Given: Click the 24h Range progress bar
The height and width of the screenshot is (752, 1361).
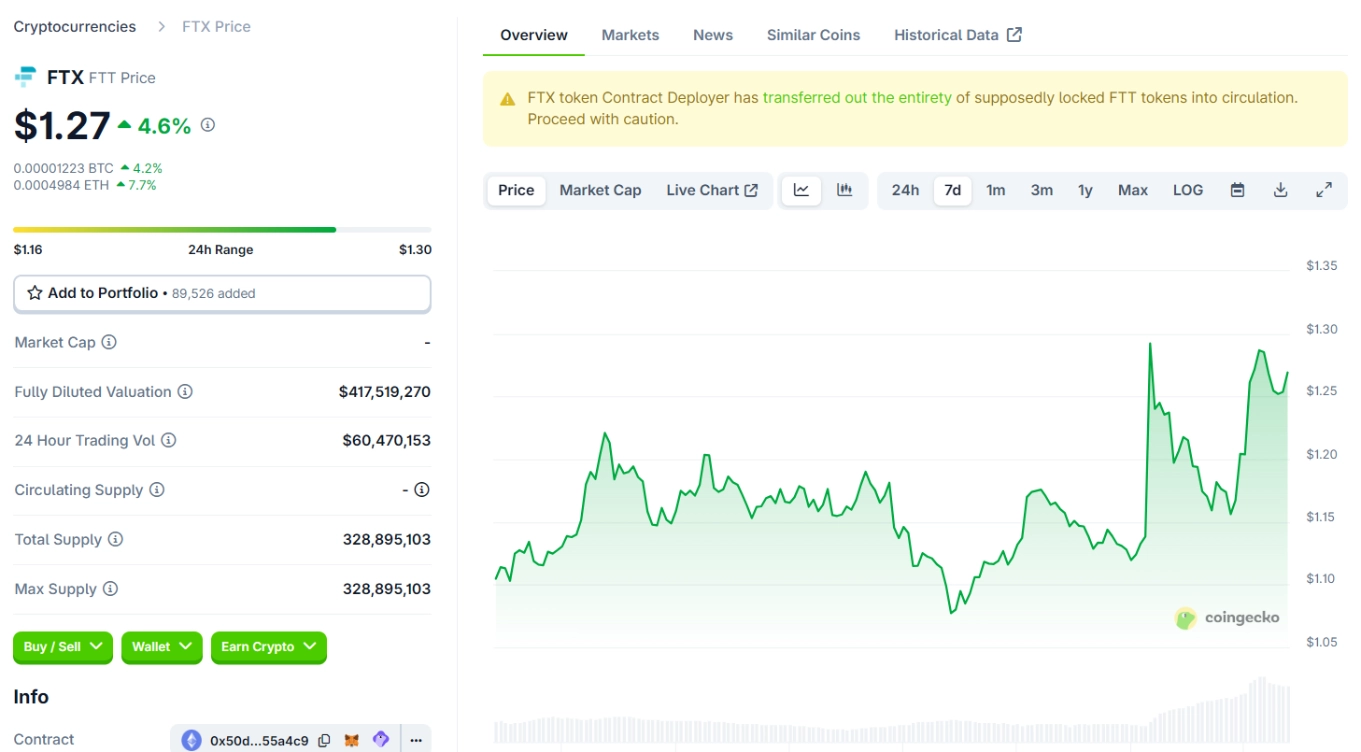Looking at the screenshot, I should (x=222, y=229).
